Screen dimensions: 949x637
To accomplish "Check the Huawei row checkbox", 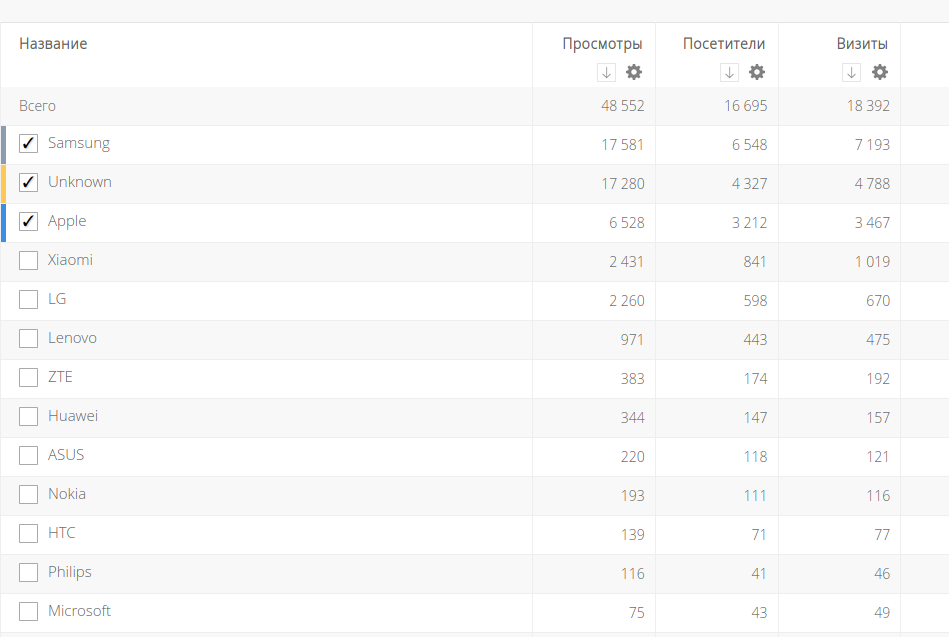I will 29,417.
